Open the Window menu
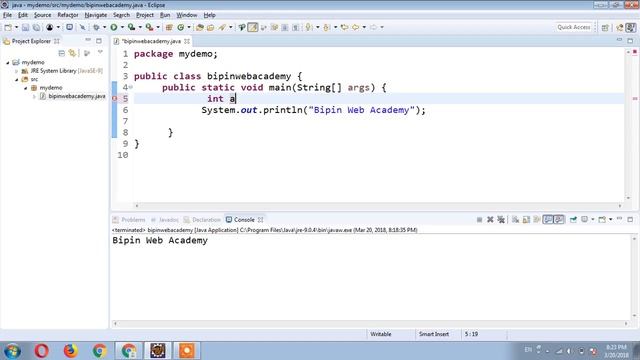The width and height of the screenshot is (640, 360). pos(187,15)
